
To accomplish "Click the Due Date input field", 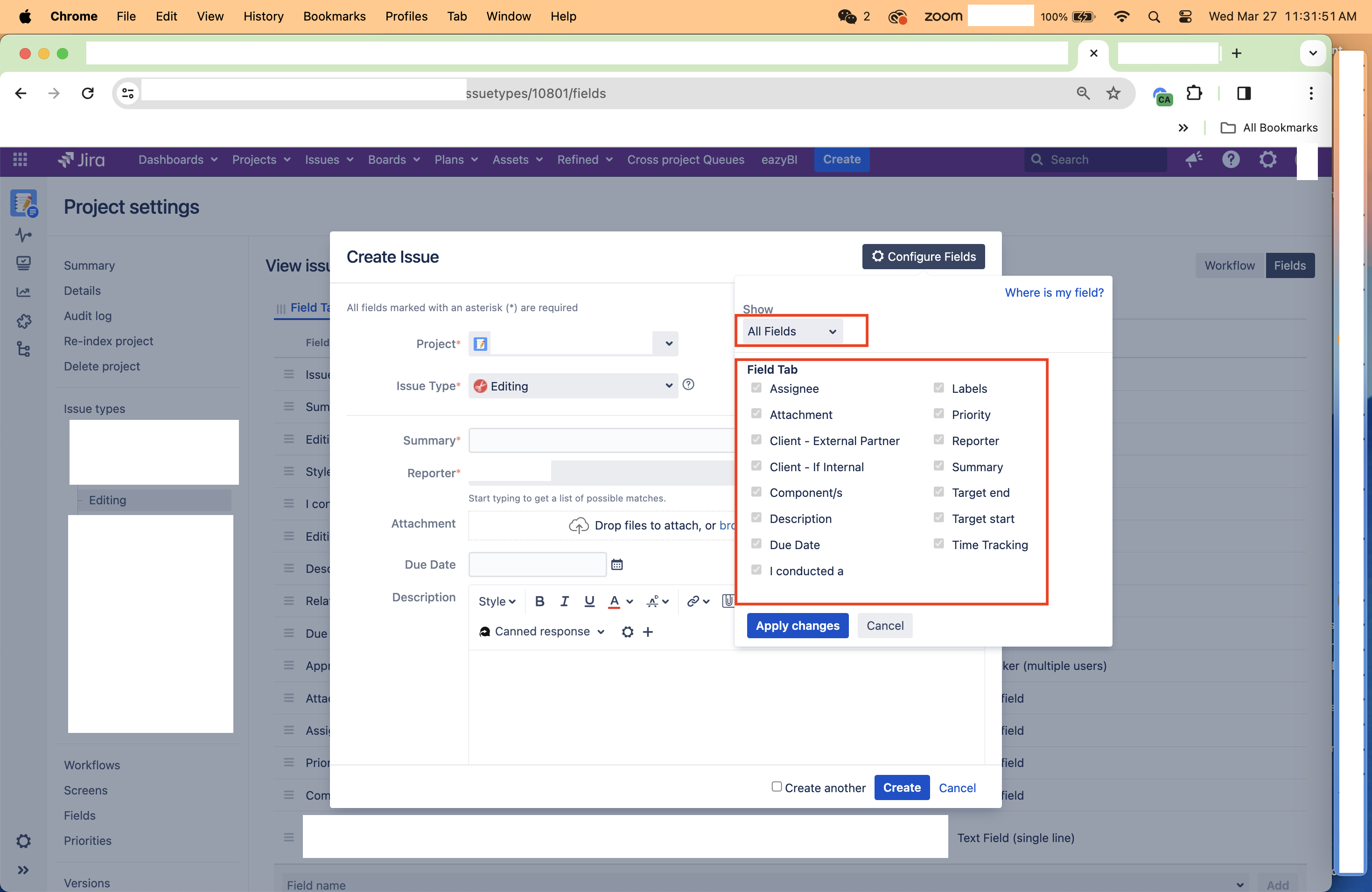I will [537, 564].
